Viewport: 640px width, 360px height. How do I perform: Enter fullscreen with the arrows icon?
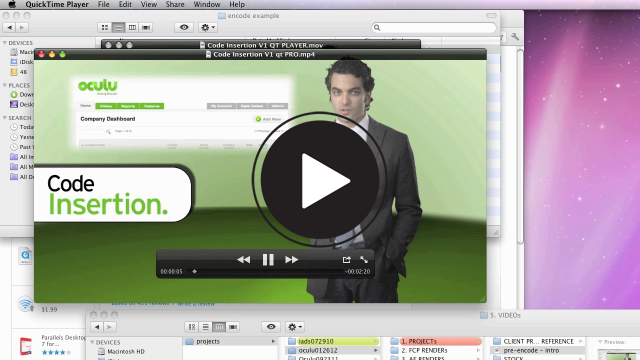[364, 260]
